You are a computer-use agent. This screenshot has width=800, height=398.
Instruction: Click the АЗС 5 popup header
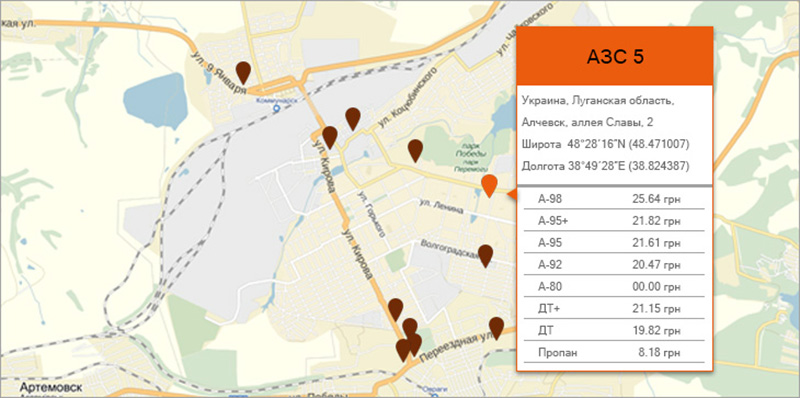pos(615,56)
